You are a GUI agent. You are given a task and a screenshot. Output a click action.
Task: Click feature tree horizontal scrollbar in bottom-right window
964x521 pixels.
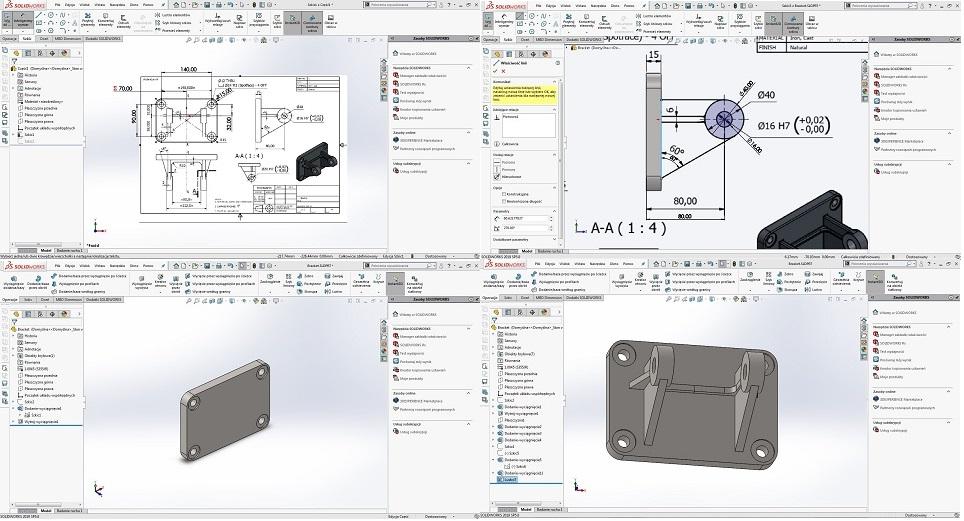pos(527,503)
